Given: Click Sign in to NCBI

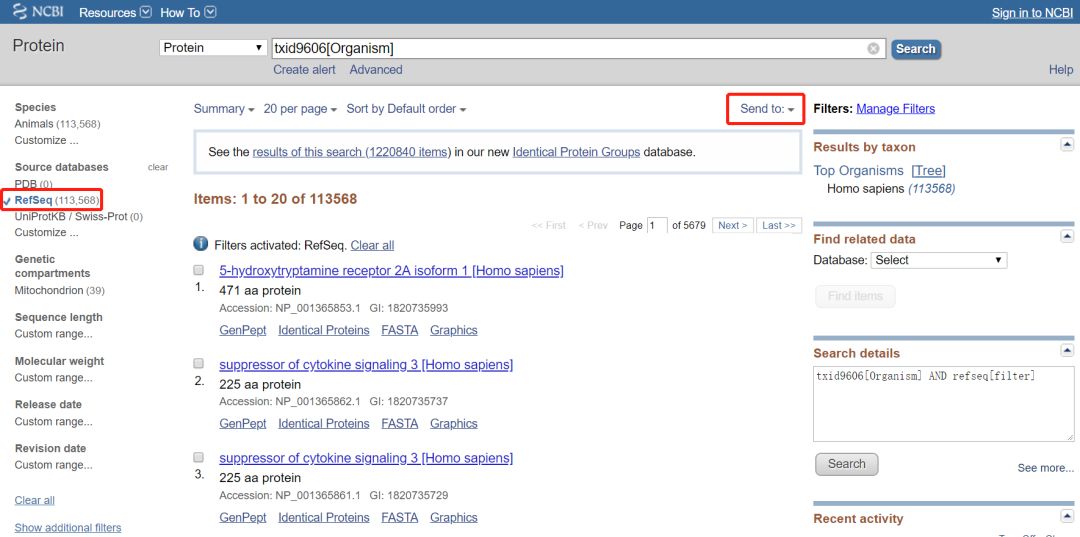Looking at the screenshot, I should point(1032,12).
